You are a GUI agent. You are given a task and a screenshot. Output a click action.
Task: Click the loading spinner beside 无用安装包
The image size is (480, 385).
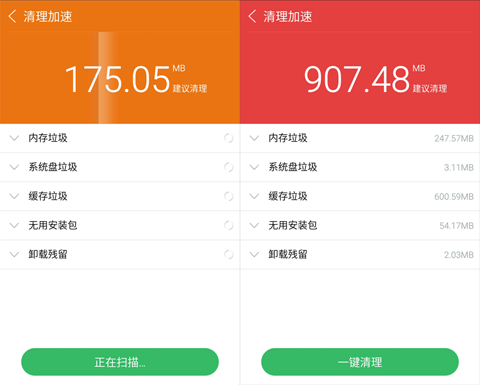click(x=229, y=225)
